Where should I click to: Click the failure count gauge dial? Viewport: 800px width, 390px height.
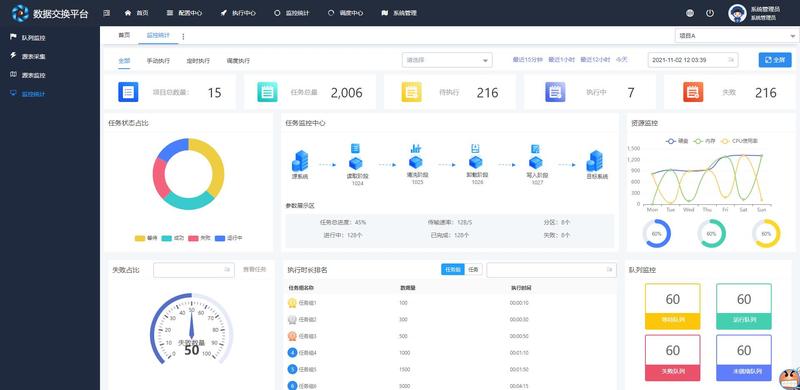191,329
